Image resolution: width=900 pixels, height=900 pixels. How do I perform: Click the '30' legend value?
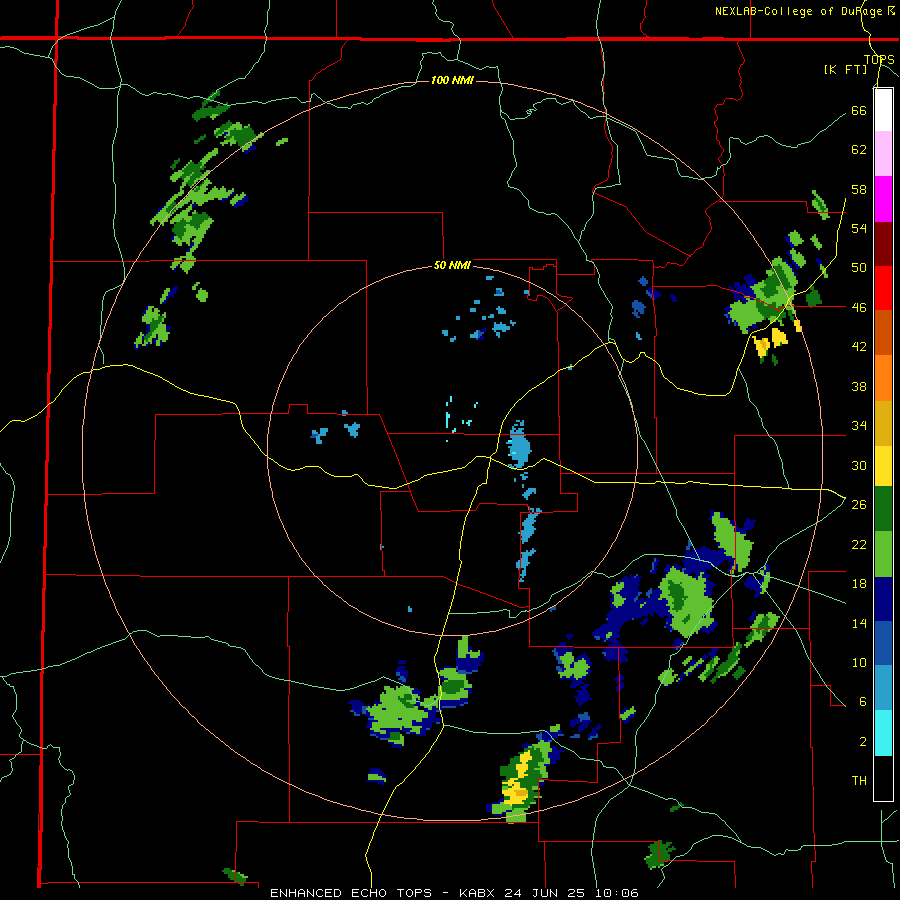point(859,465)
